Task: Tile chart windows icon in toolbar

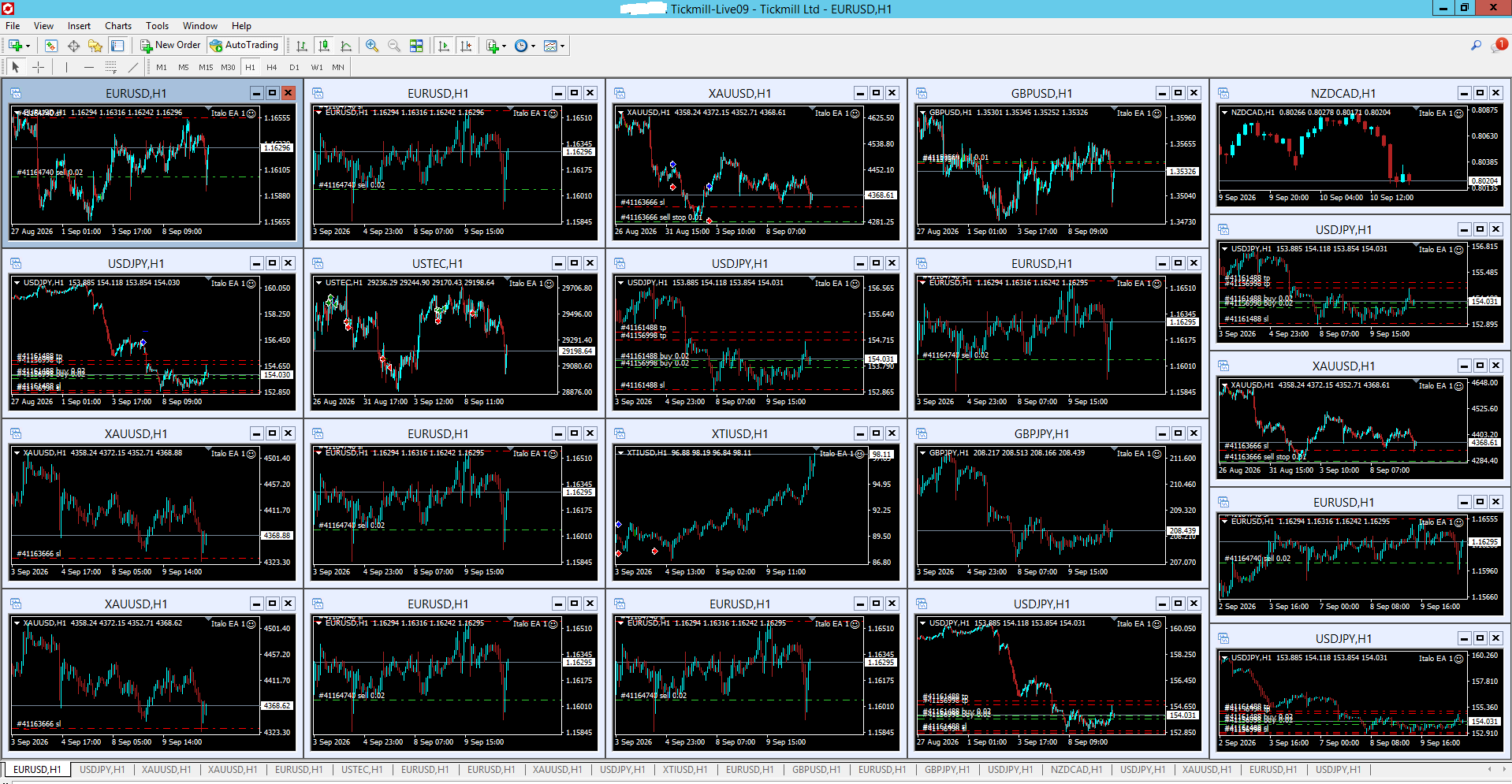Action: [416, 46]
